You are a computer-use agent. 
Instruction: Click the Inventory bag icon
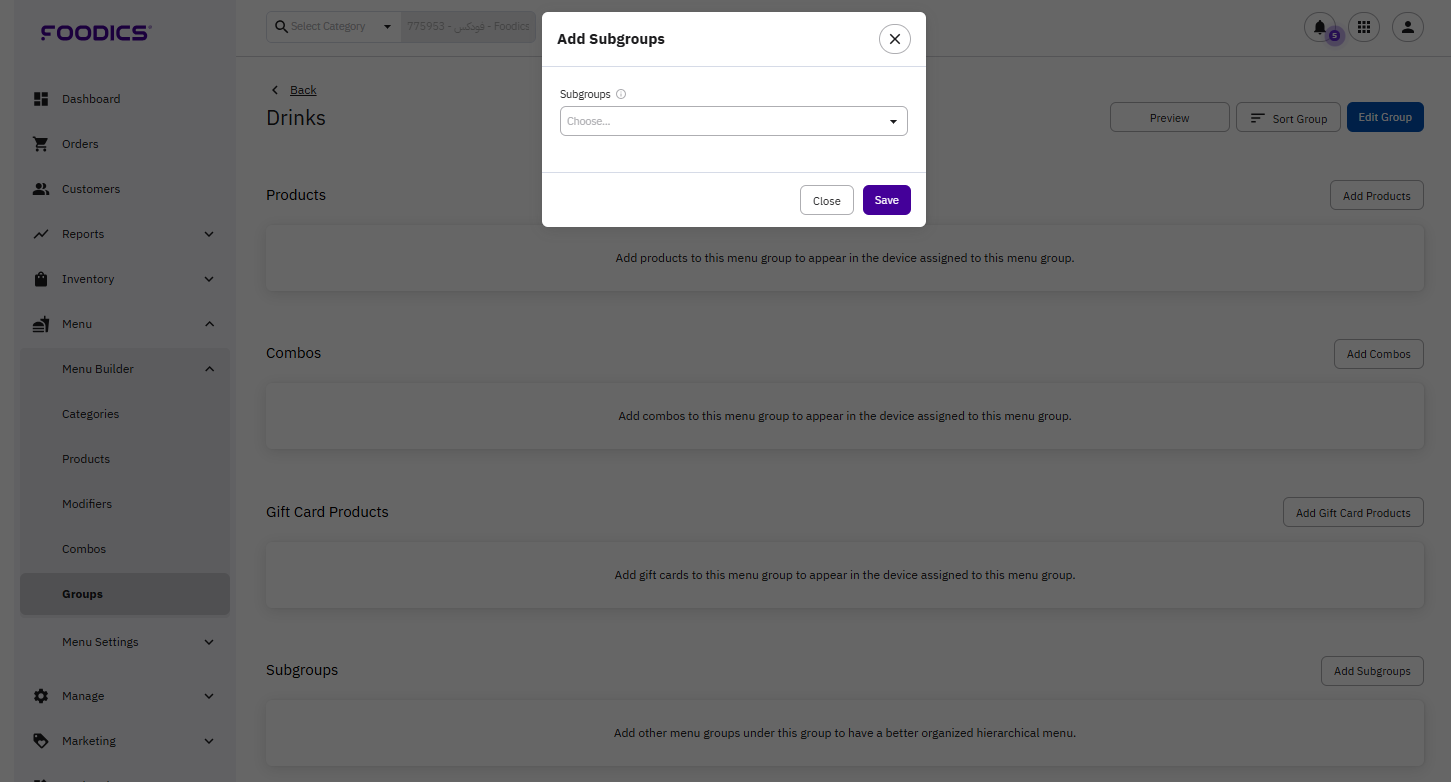[41, 279]
